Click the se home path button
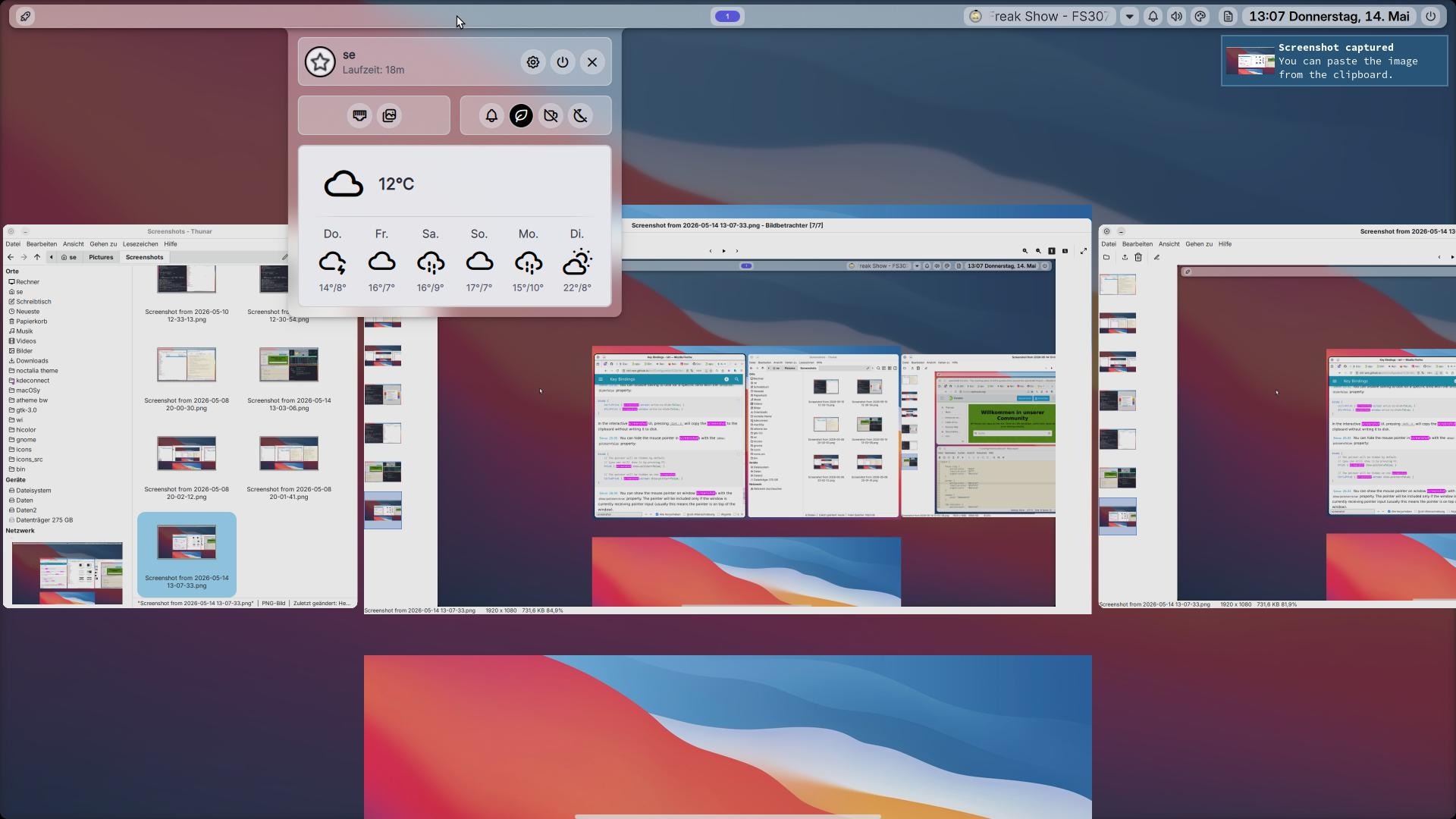The height and width of the screenshot is (819, 1456). (69, 257)
